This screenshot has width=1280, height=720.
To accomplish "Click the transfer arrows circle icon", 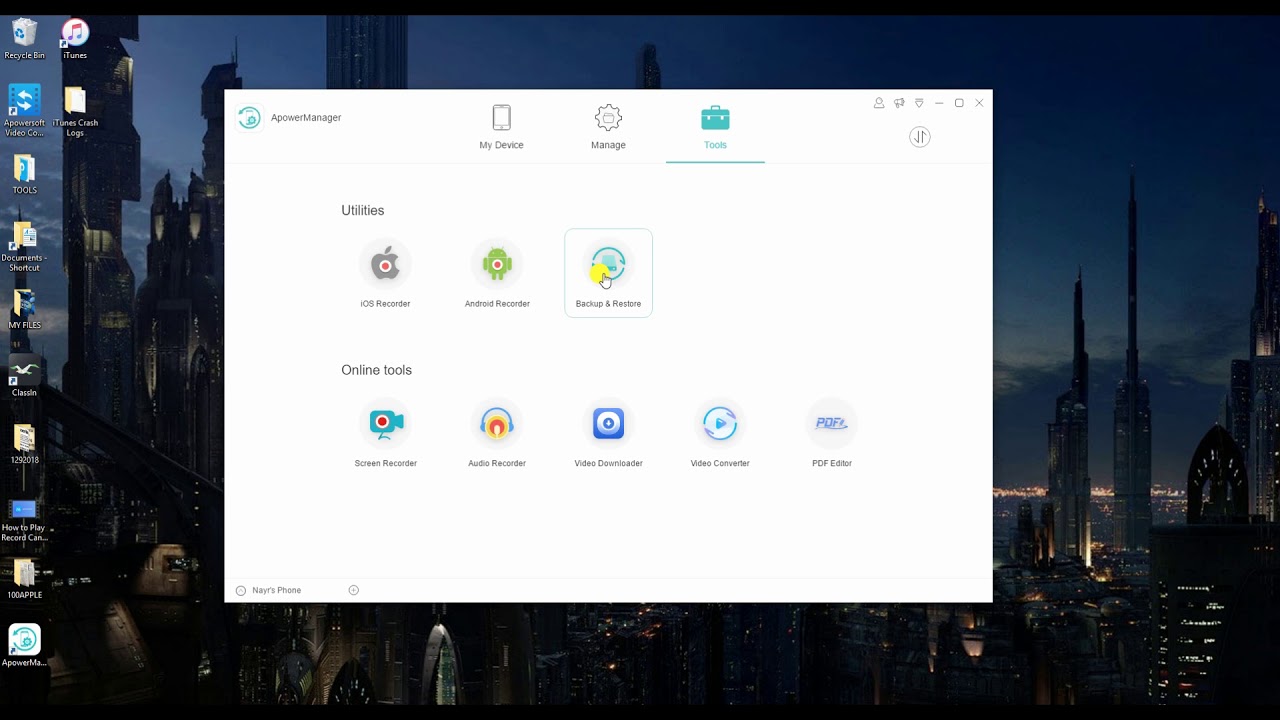I will click(x=920, y=137).
